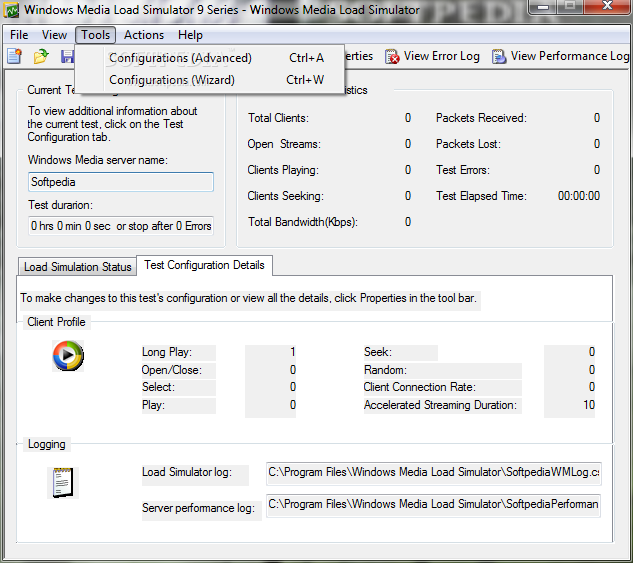Image resolution: width=633 pixels, height=563 pixels.
Task: Click the New test document icon
Action: (15, 57)
